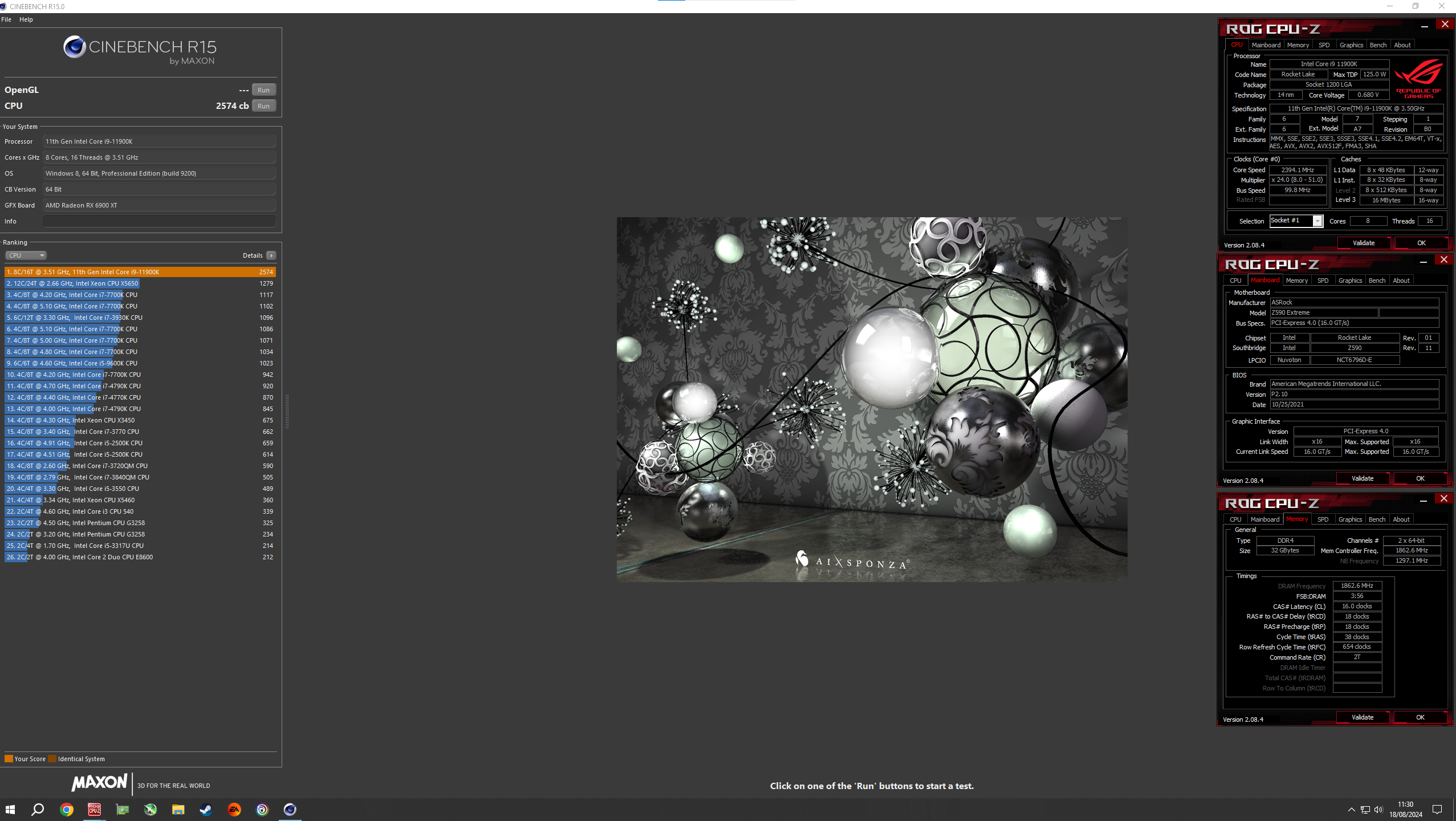Open Bench tab in top CPU-Z window
This screenshot has width=1456, height=821.
1378,45
